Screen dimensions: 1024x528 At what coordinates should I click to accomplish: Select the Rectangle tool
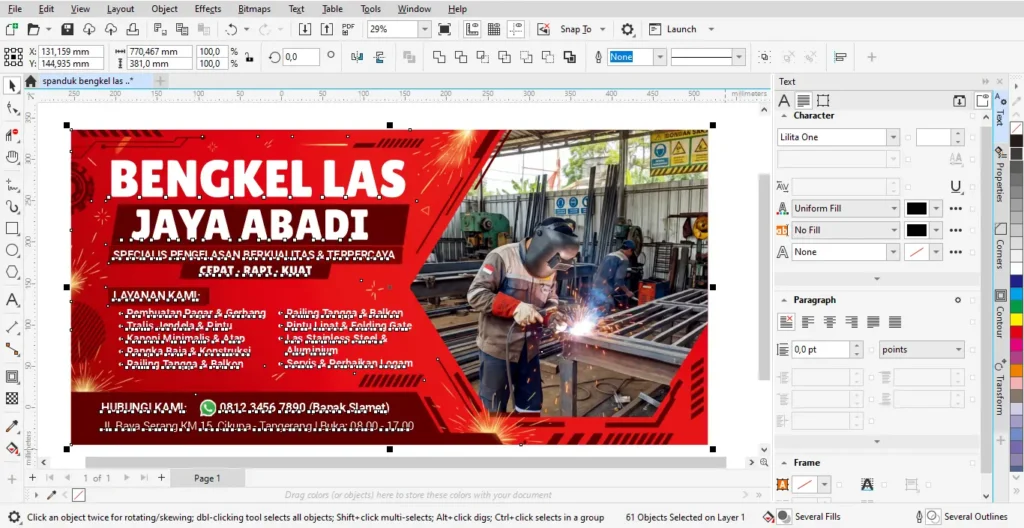click(x=12, y=229)
